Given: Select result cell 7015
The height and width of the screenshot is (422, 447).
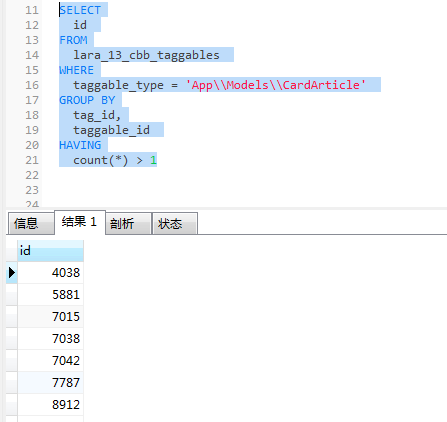Looking at the screenshot, I should click(x=50, y=317).
